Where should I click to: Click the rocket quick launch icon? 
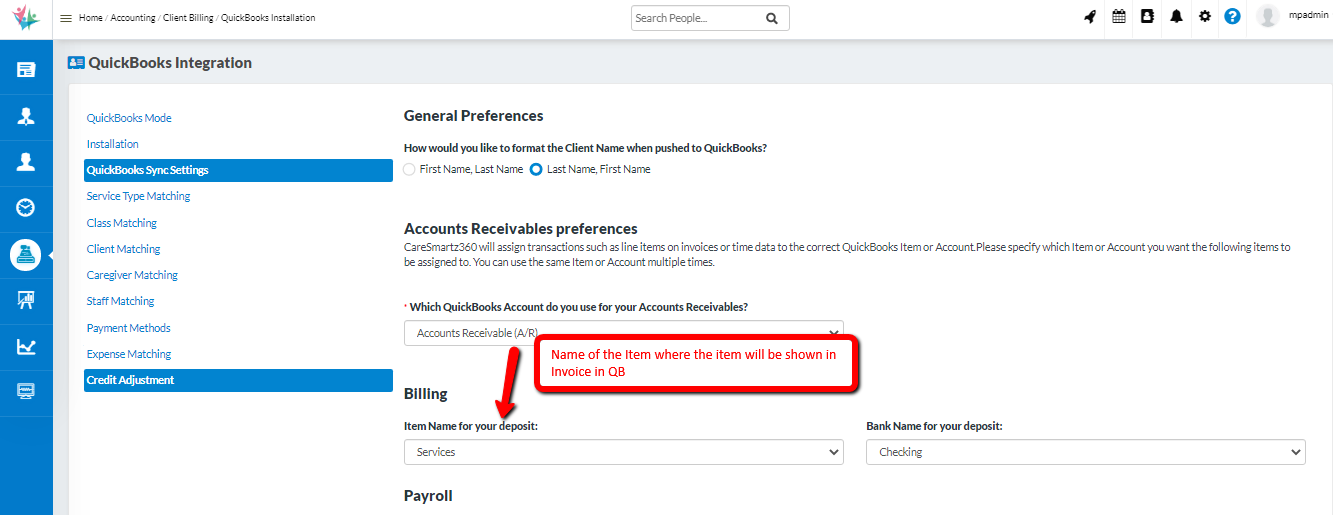coord(1090,17)
